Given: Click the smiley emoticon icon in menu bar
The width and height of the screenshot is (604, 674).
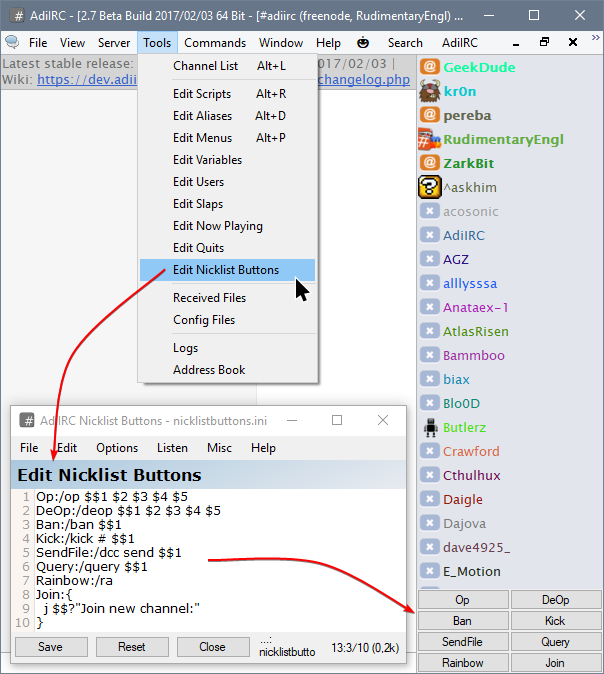Looking at the screenshot, I should (363, 43).
